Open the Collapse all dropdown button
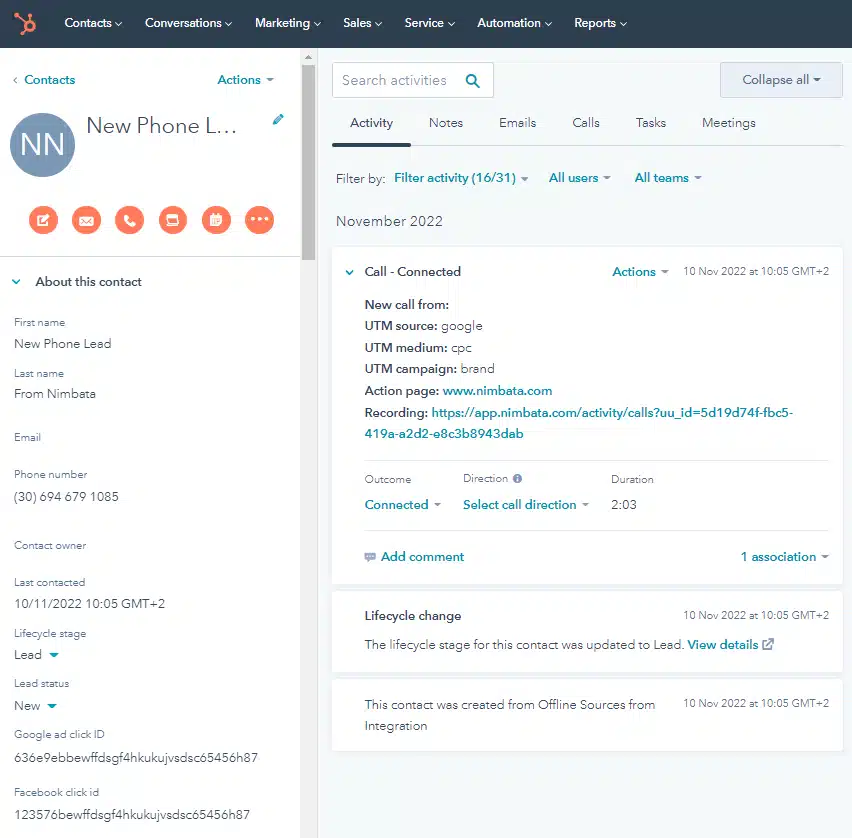This screenshot has width=852, height=838. pos(781,80)
